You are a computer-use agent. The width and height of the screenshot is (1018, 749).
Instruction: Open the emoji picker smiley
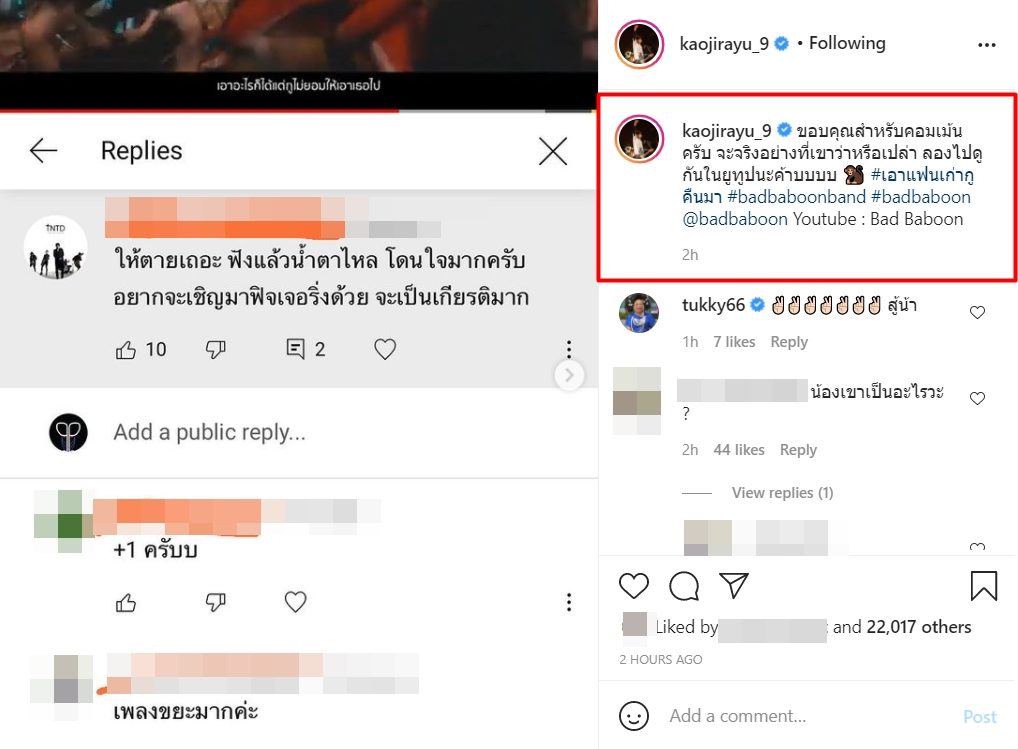(634, 716)
